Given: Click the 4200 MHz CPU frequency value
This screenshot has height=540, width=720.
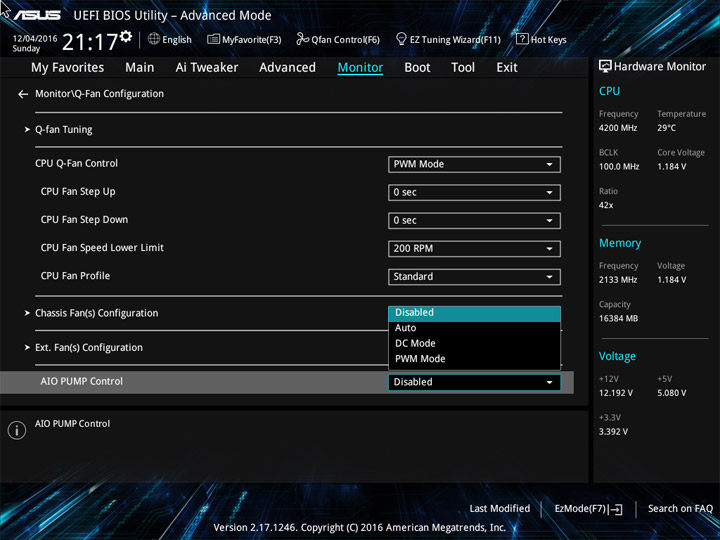Looking at the screenshot, I should coord(618,128).
